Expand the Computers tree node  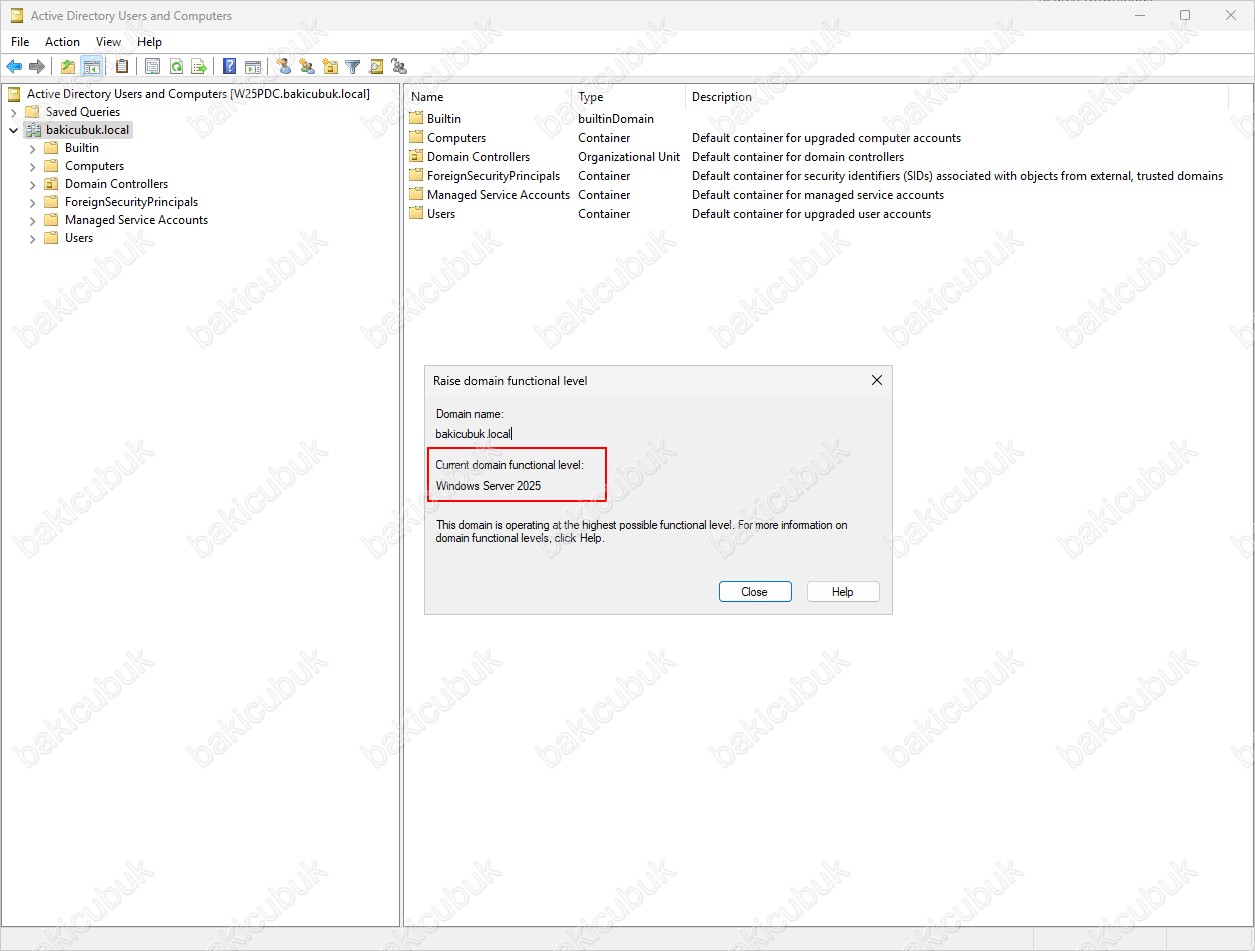pyautogui.click(x=32, y=166)
